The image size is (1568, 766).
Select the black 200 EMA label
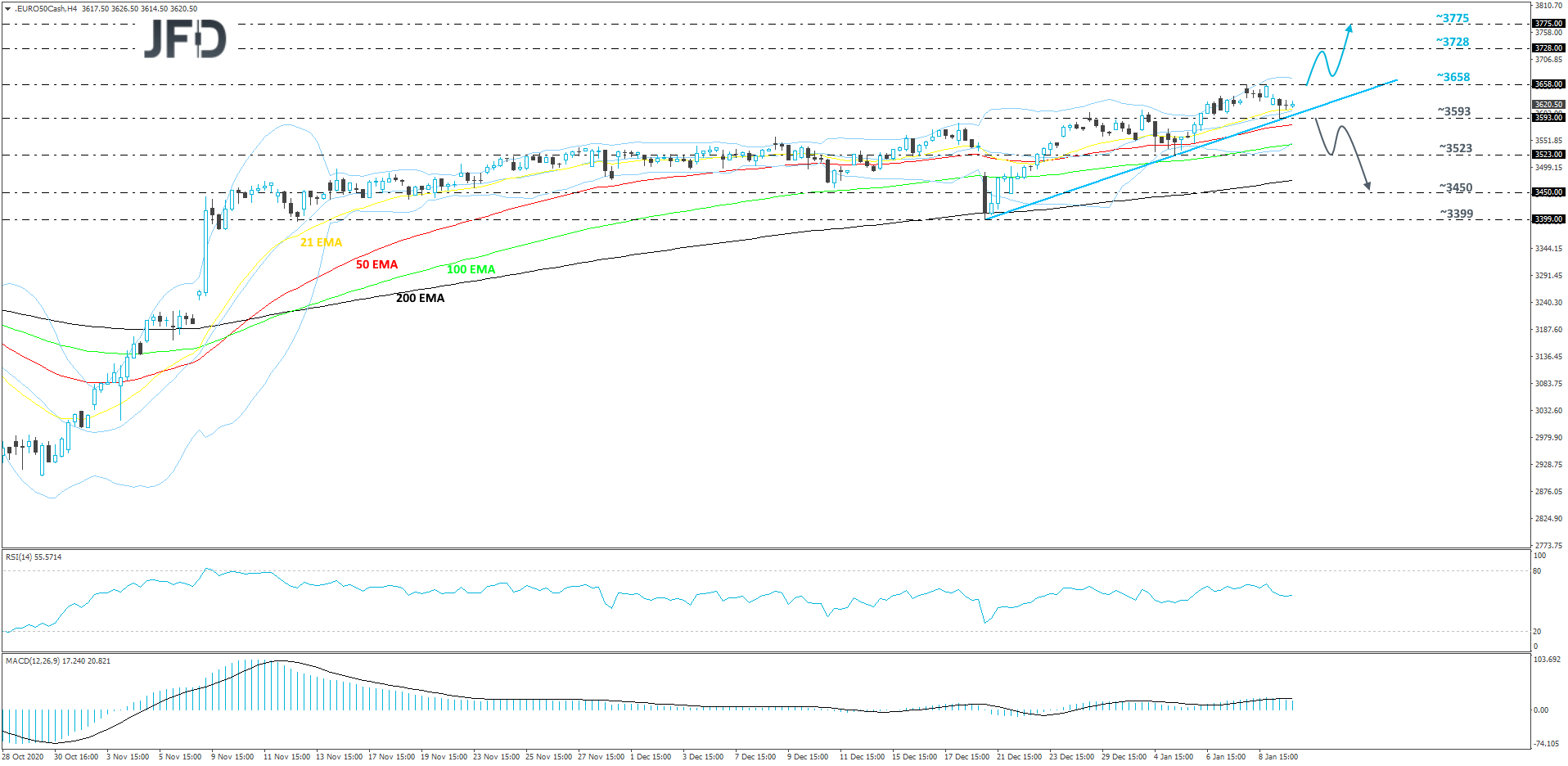(419, 298)
